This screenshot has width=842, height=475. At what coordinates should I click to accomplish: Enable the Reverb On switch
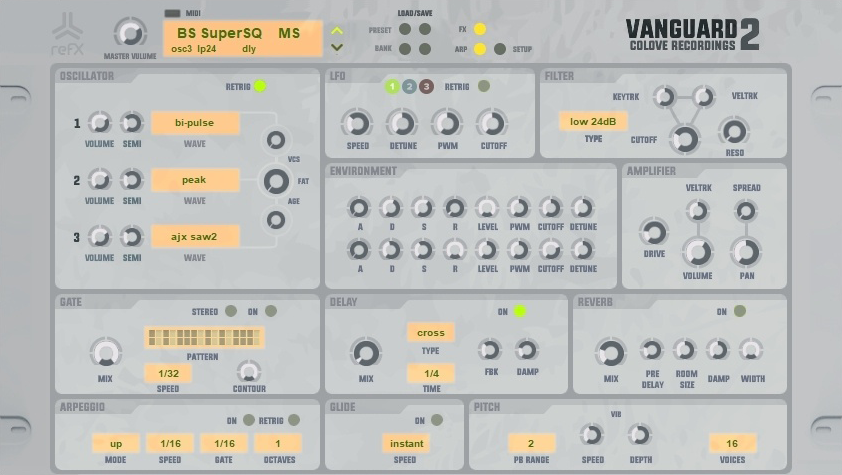coord(739,311)
